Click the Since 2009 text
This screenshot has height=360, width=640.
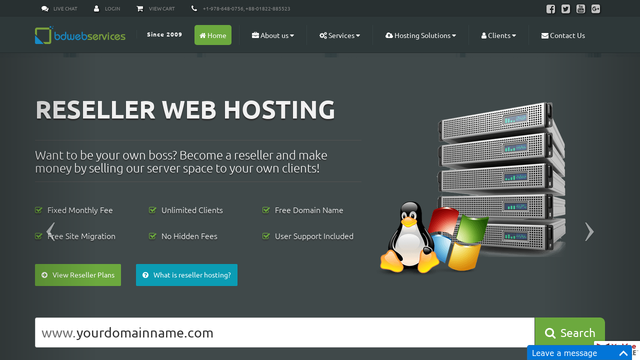tap(164, 35)
